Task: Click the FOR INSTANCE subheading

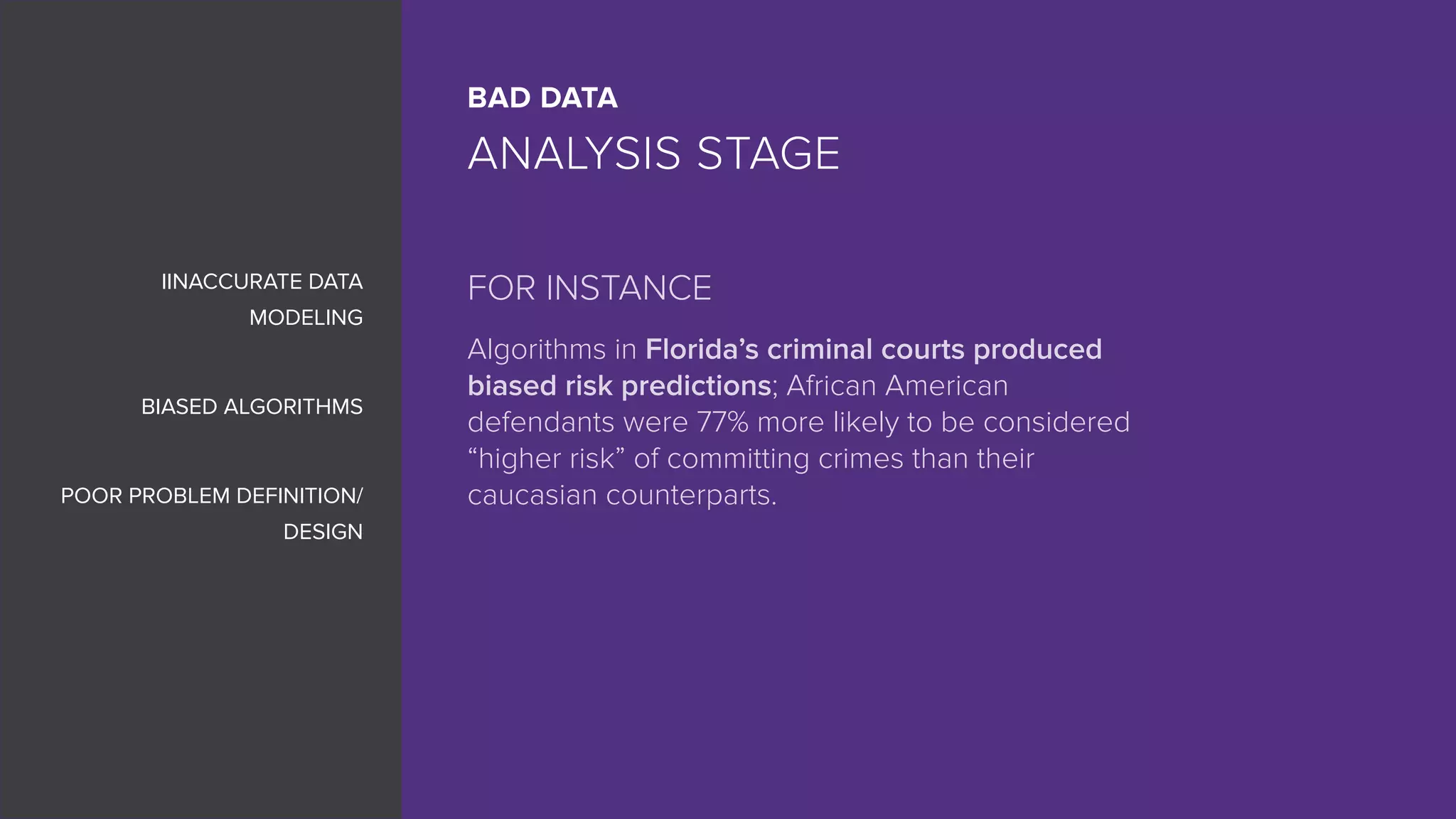Action: [589, 288]
